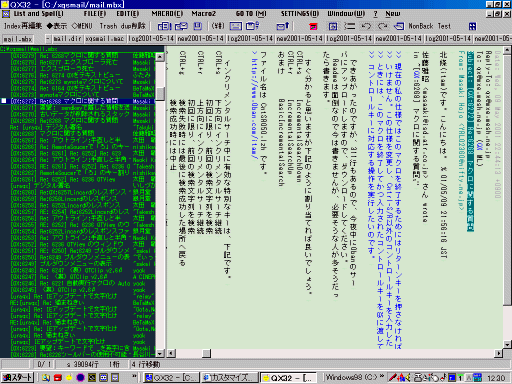Image resolution: width=512 pixels, height=384 pixels.
Task: Expand the quick launch '>>' chevron
Action: coord(134,377)
